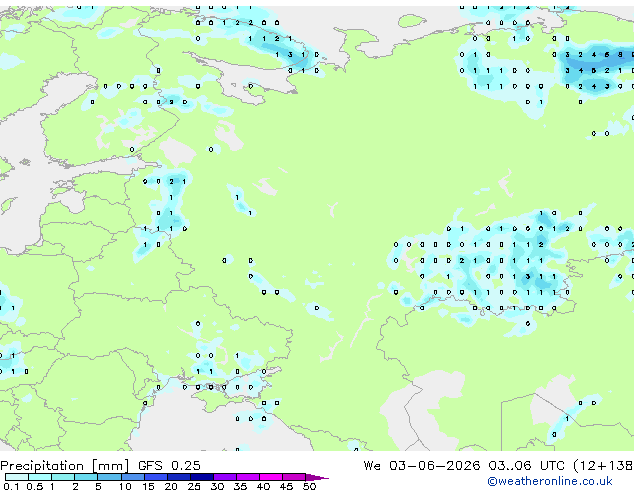Select the legend swatch between 20 and 25

pos(179,477)
